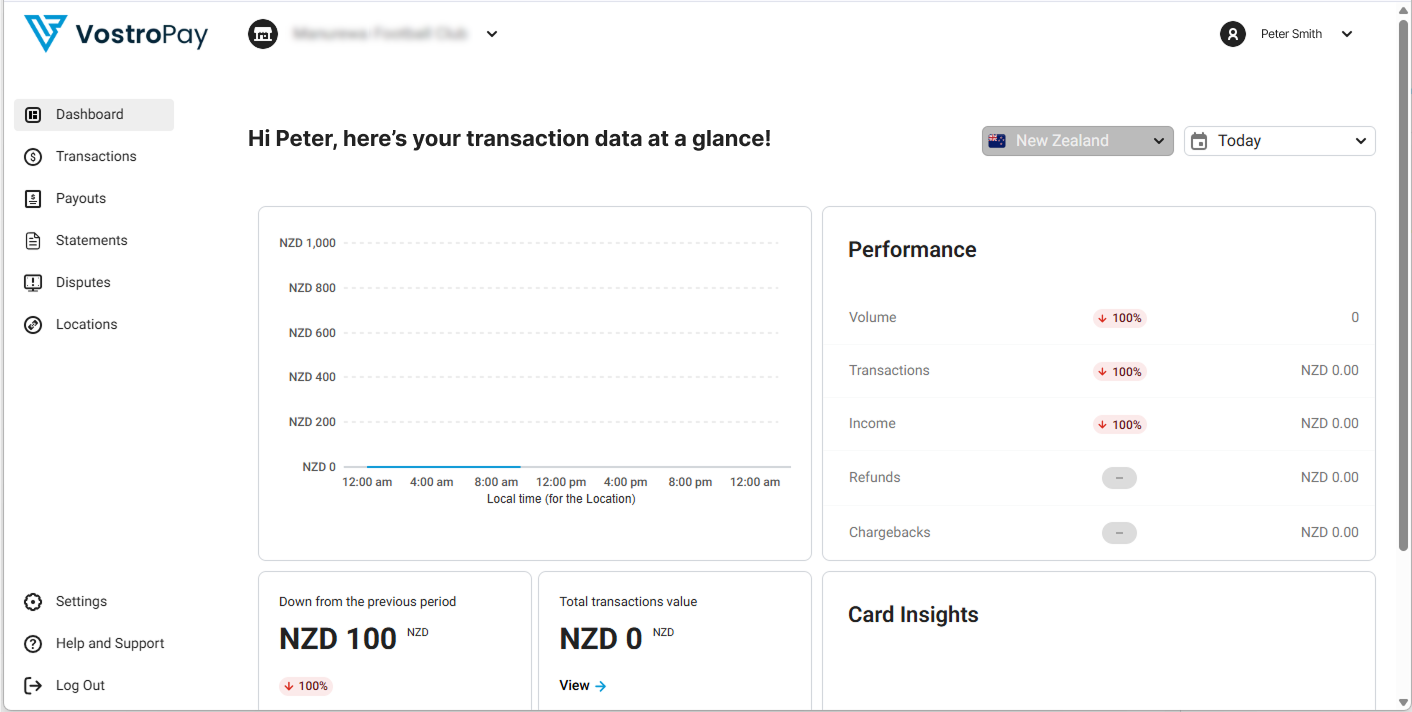The width and height of the screenshot is (1412, 712).
Task: Click the Payouts icon in sidebar
Action: click(x=33, y=199)
